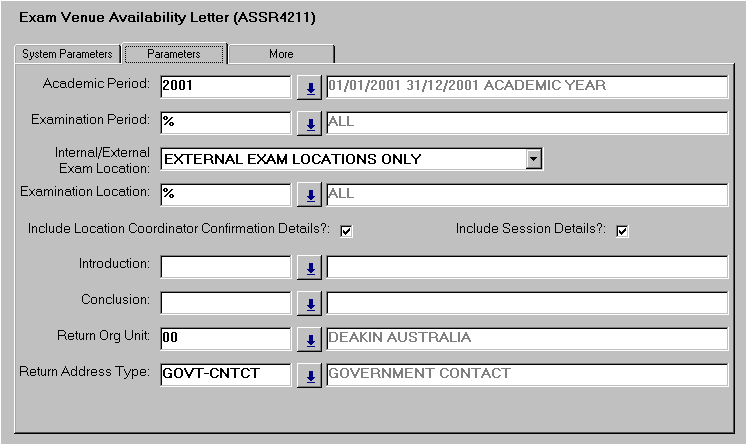The width and height of the screenshot is (746, 444).
Task: Expand the Internal/External Exam Location dropdown
Action: click(534, 159)
